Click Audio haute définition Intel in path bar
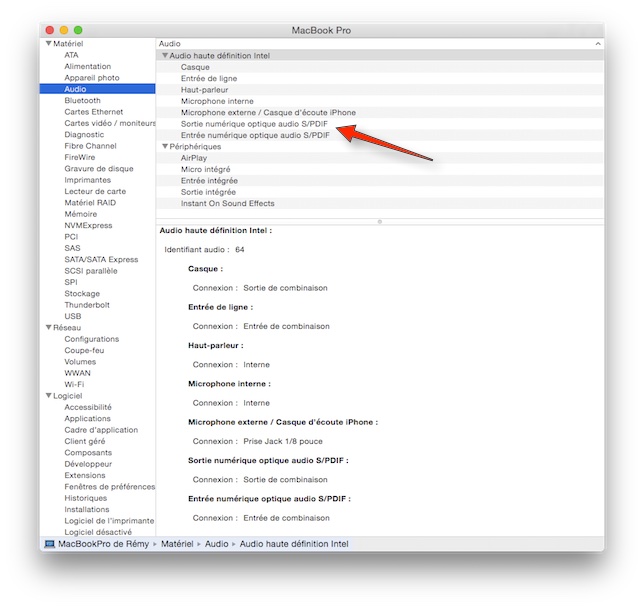The image size is (644, 609). (x=294, y=544)
